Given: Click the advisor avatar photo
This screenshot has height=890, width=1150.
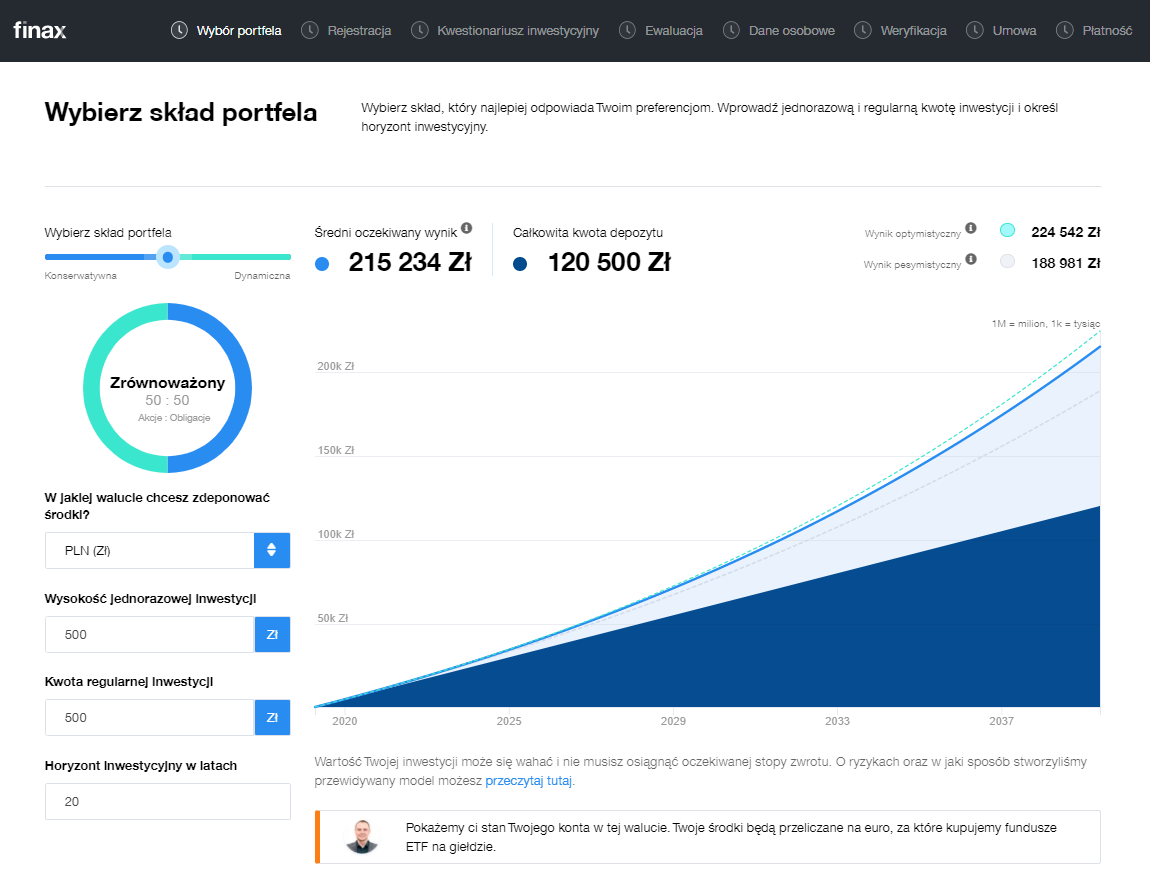Looking at the screenshot, I should (x=362, y=837).
